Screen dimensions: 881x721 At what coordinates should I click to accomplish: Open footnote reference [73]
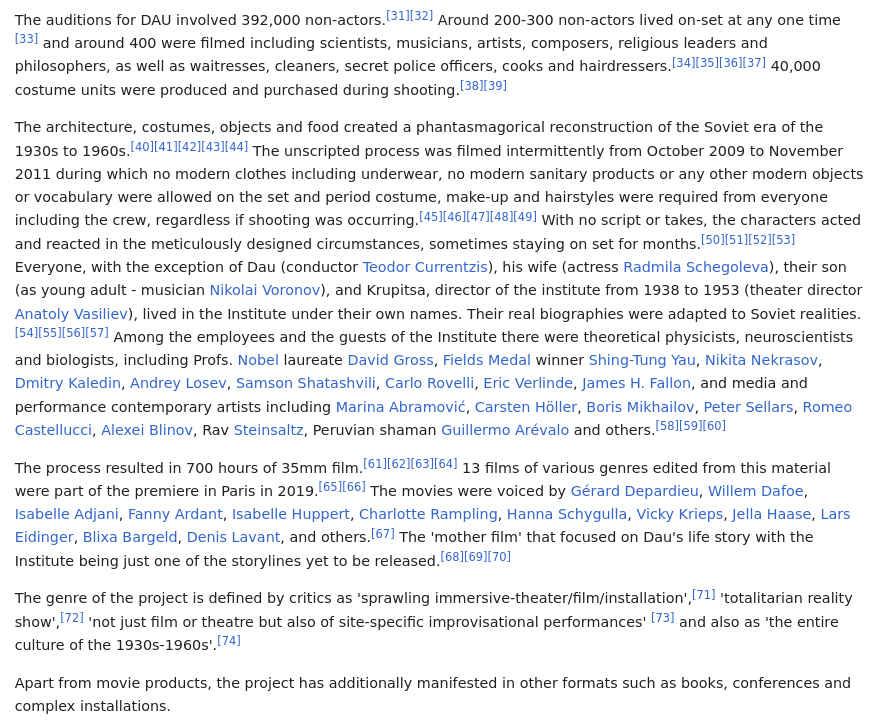(662, 617)
